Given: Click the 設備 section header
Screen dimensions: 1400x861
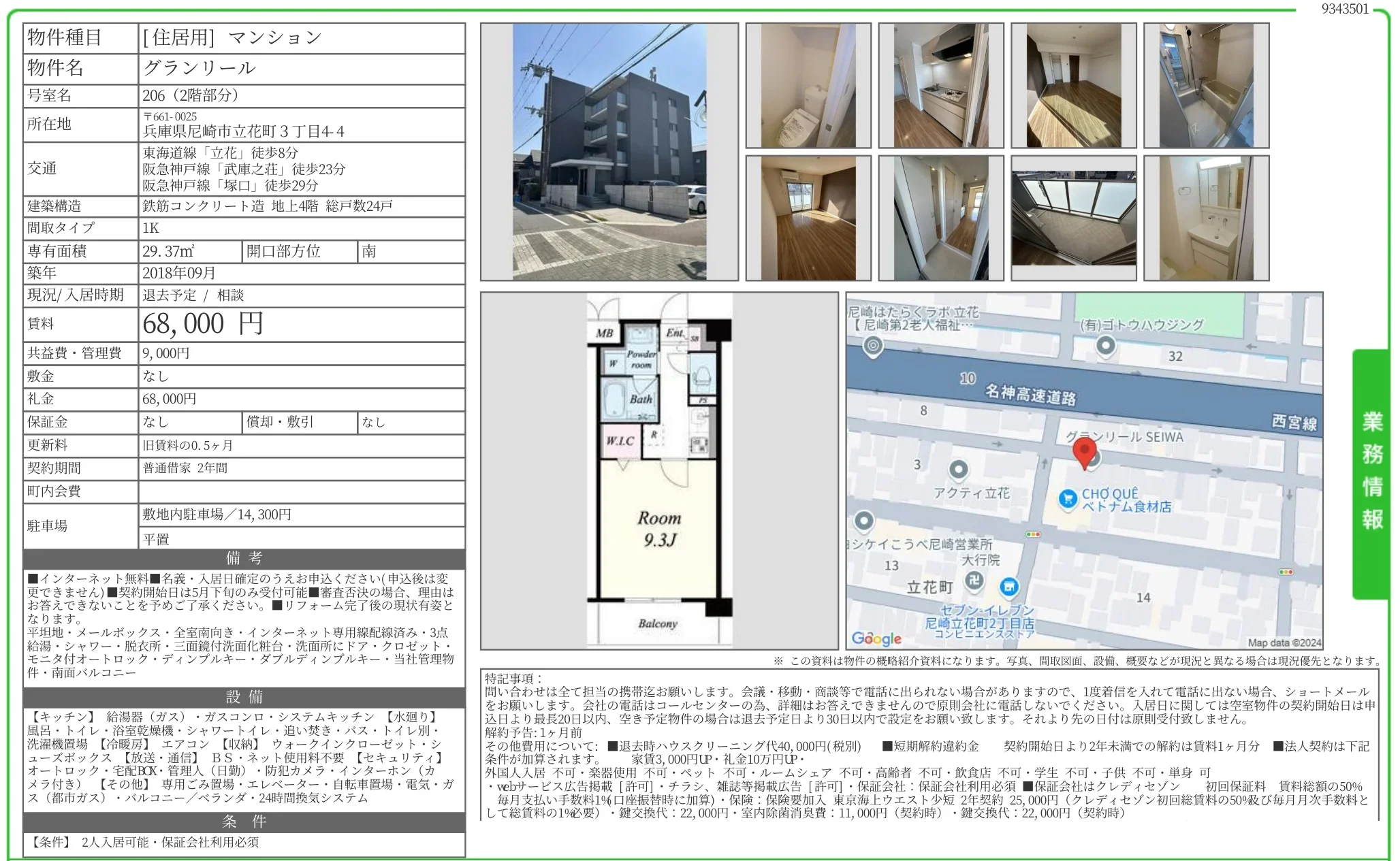Looking at the screenshot, I should [x=244, y=697].
